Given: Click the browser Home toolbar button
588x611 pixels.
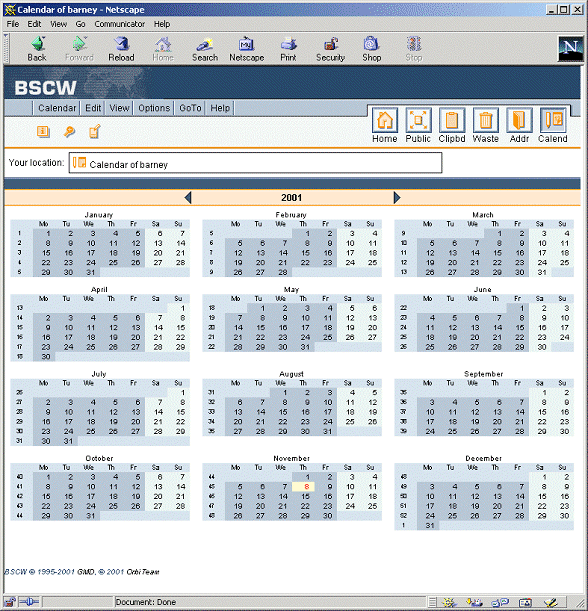Looking at the screenshot, I should tap(163, 49).
